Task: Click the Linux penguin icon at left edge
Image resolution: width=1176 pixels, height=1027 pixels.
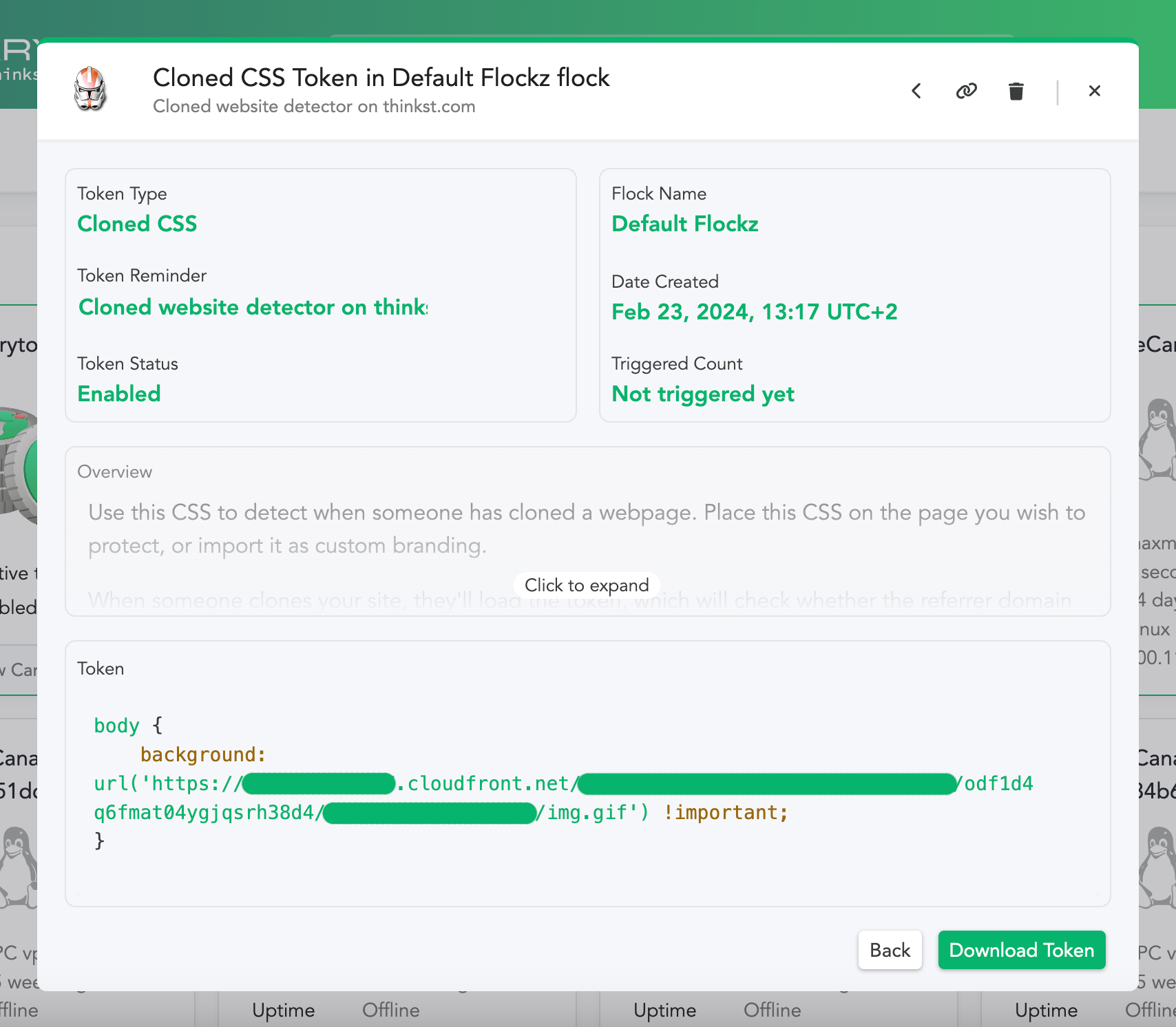Action: [17, 867]
